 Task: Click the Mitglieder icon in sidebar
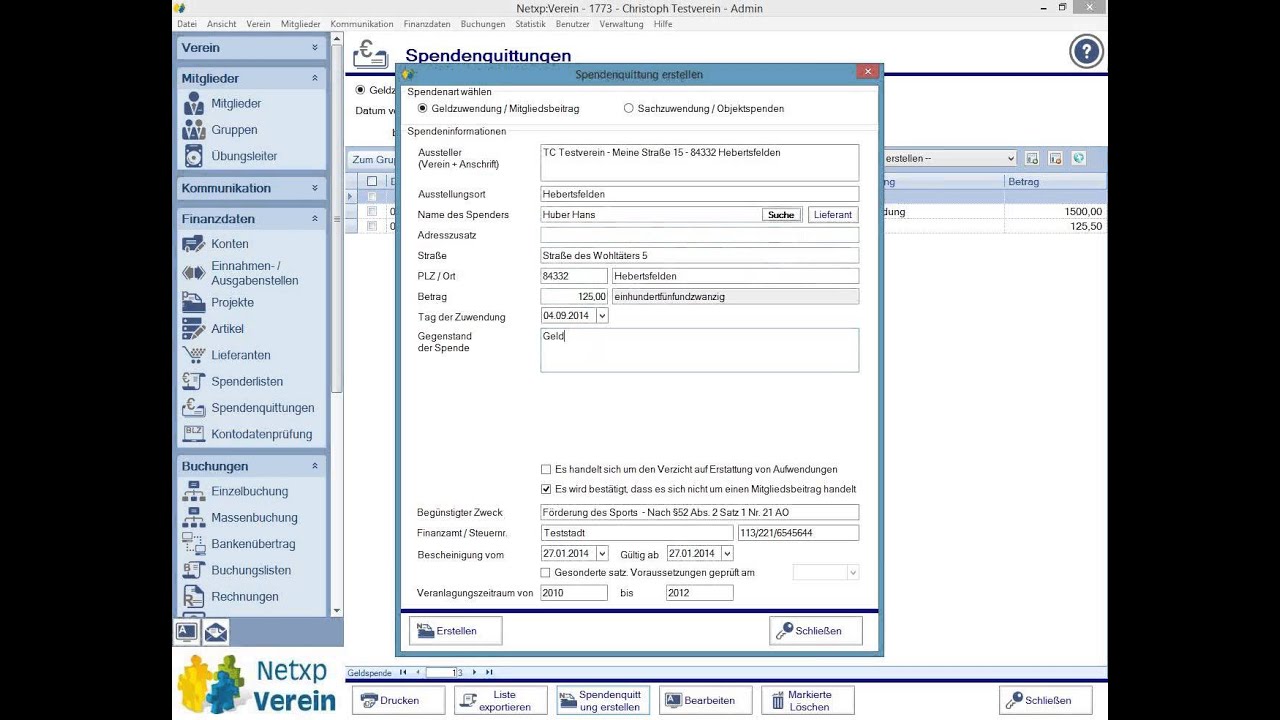[194, 104]
